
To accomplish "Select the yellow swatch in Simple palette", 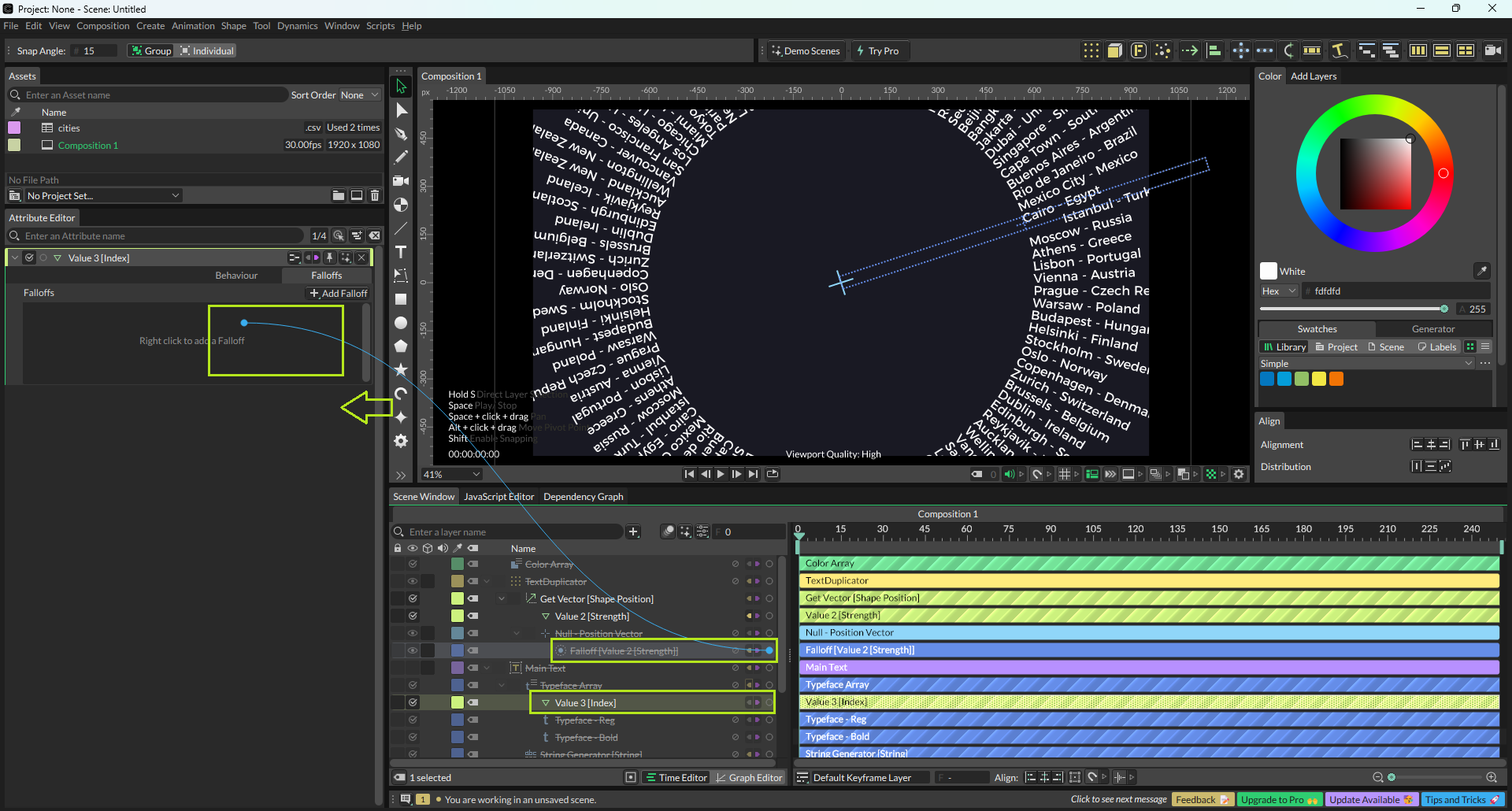I will (x=1319, y=380).
